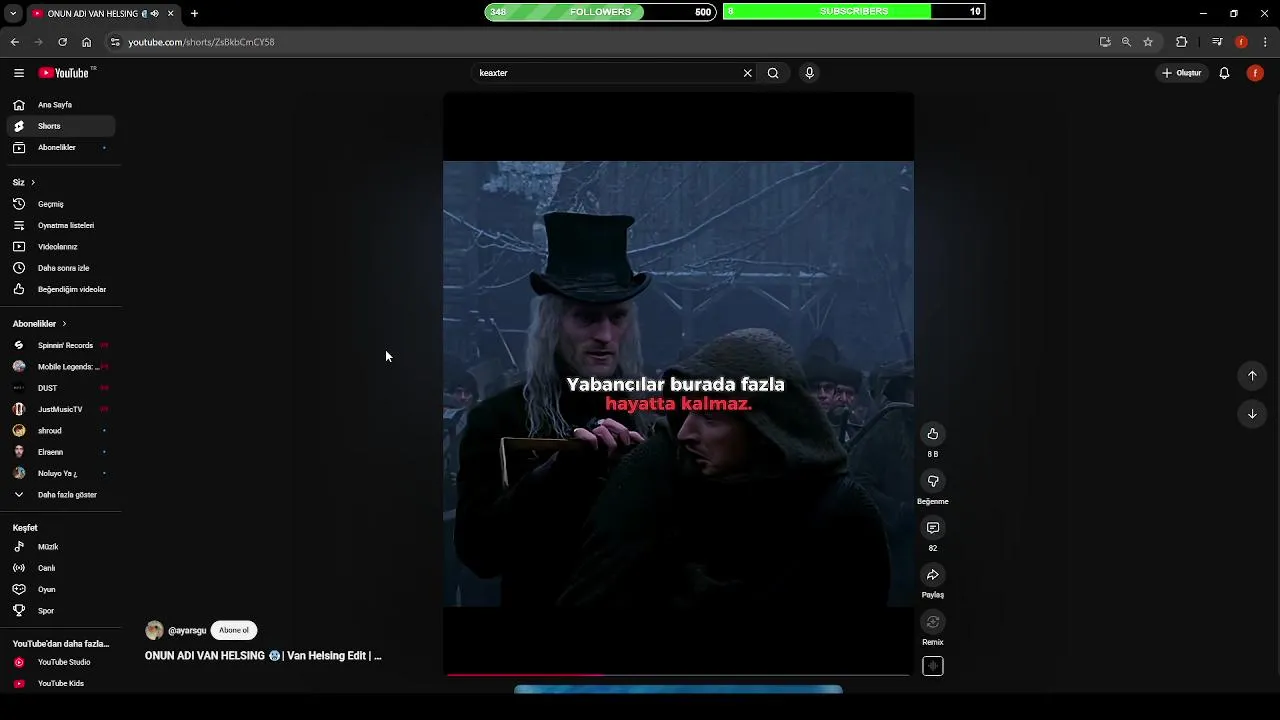Open Chrome three-dot menu
1280x720 pixels.
[x=1266, y=42]
